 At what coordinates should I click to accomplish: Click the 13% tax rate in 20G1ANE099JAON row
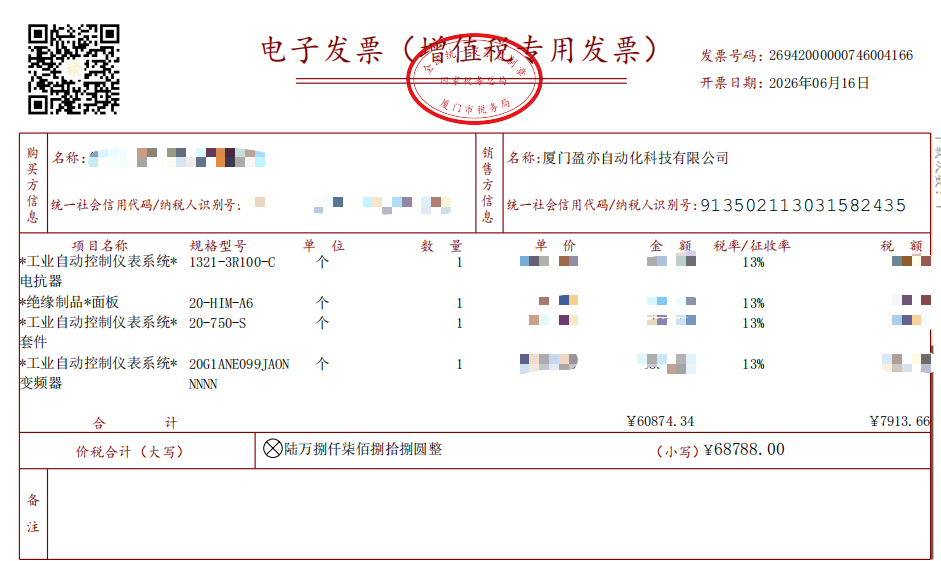(753, 364)
